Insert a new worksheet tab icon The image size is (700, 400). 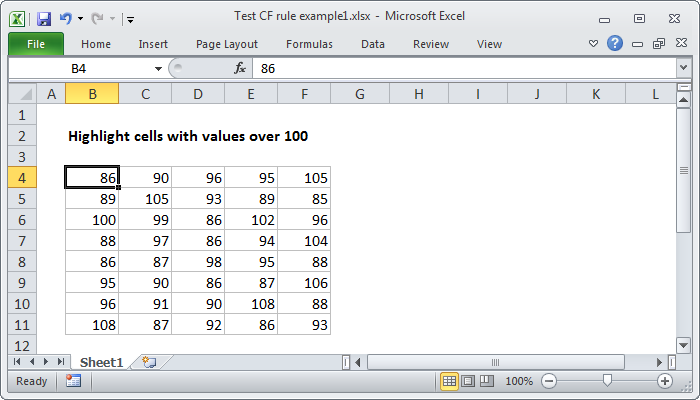[x=149, y=362]
